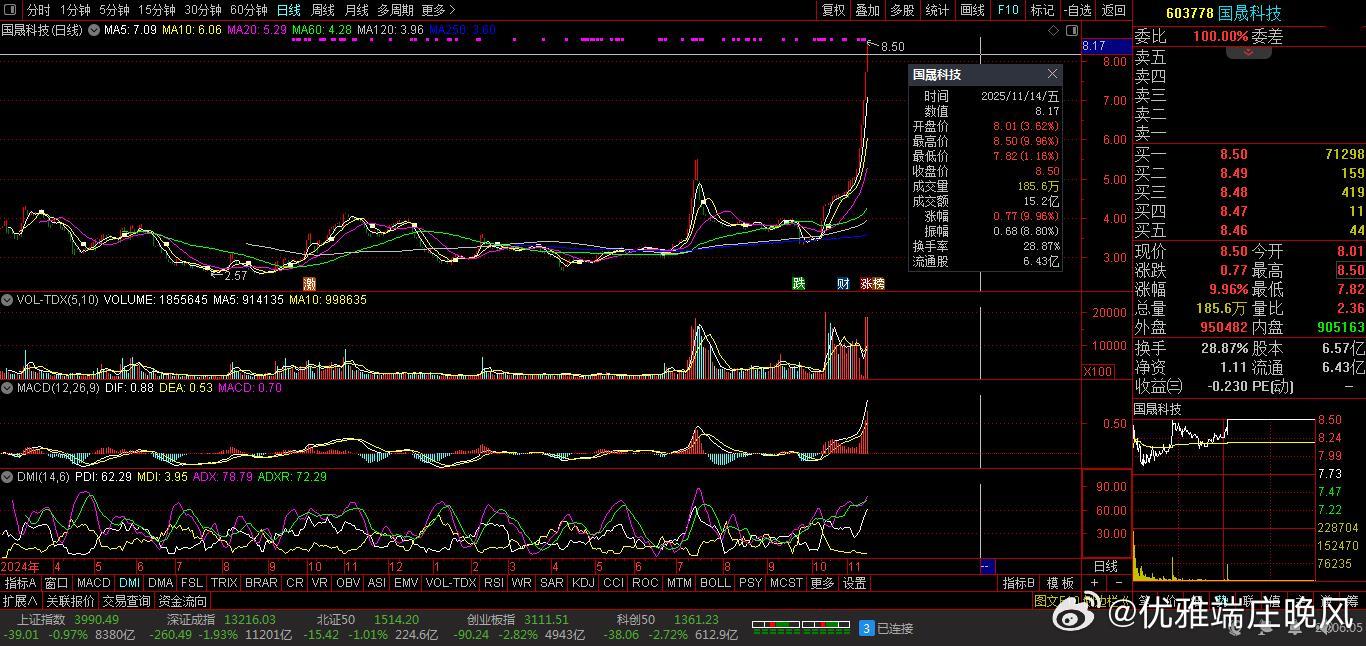Select TRIX indicator
Image resolution: width=1366 pixels, height=646 pixels.
pos(224,583)
